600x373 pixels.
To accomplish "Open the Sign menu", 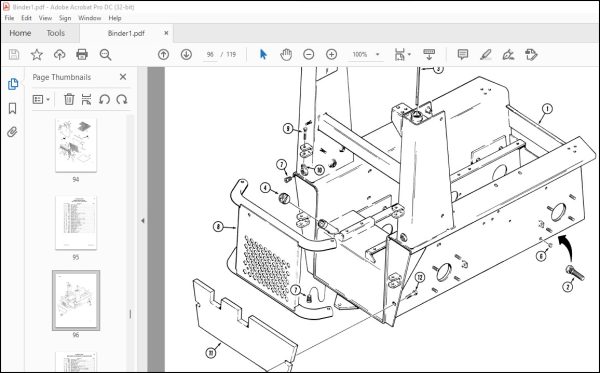I will 65,18.
